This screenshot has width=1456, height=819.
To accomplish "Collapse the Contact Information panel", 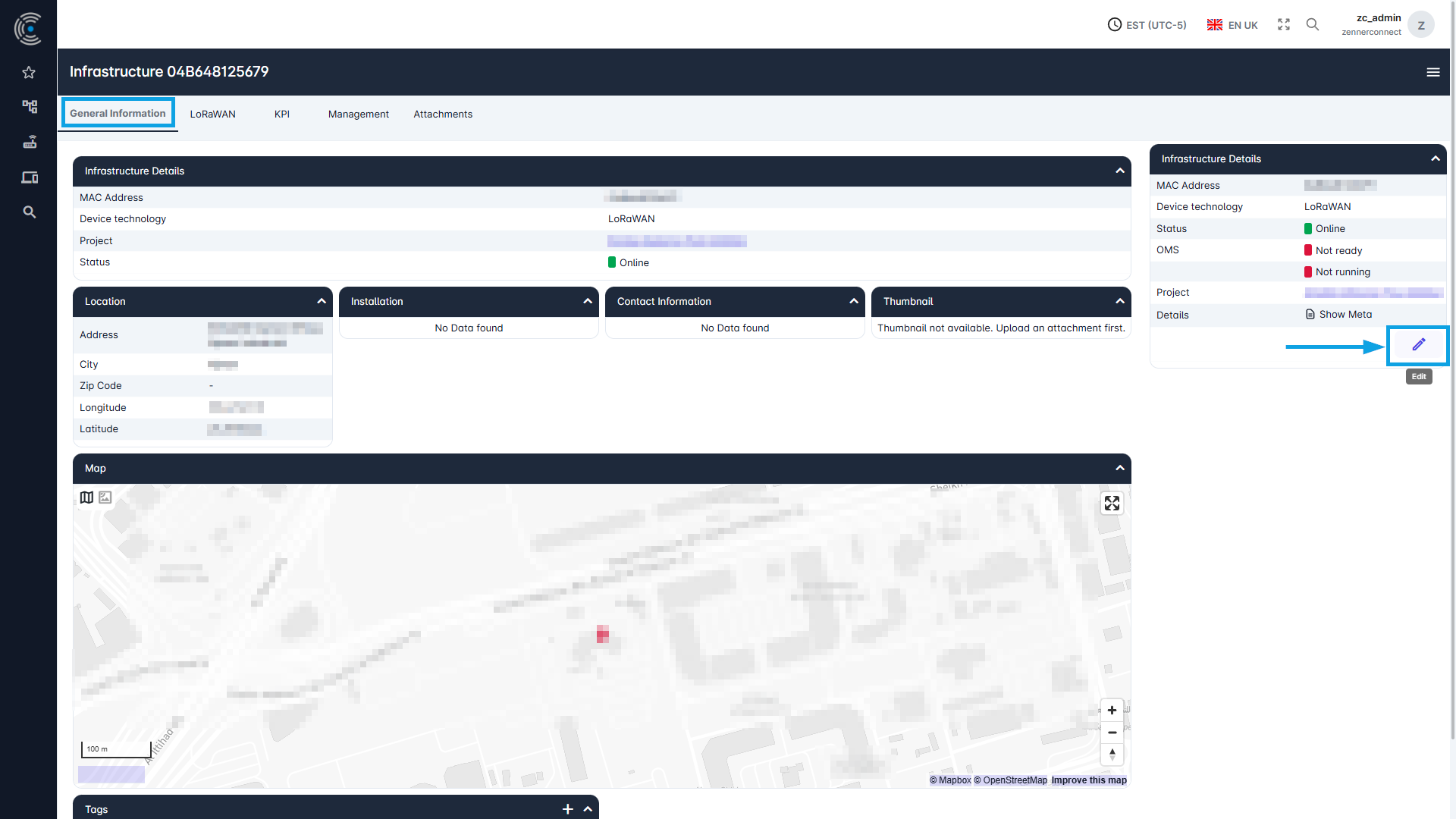I will click(x=854, y=301).
